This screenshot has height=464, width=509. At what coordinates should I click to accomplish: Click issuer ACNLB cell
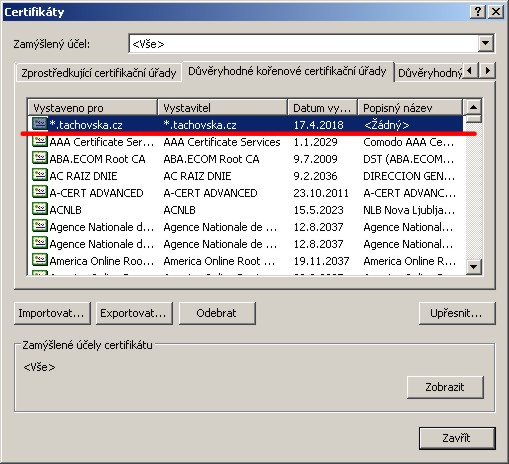(x=179, y=210)
